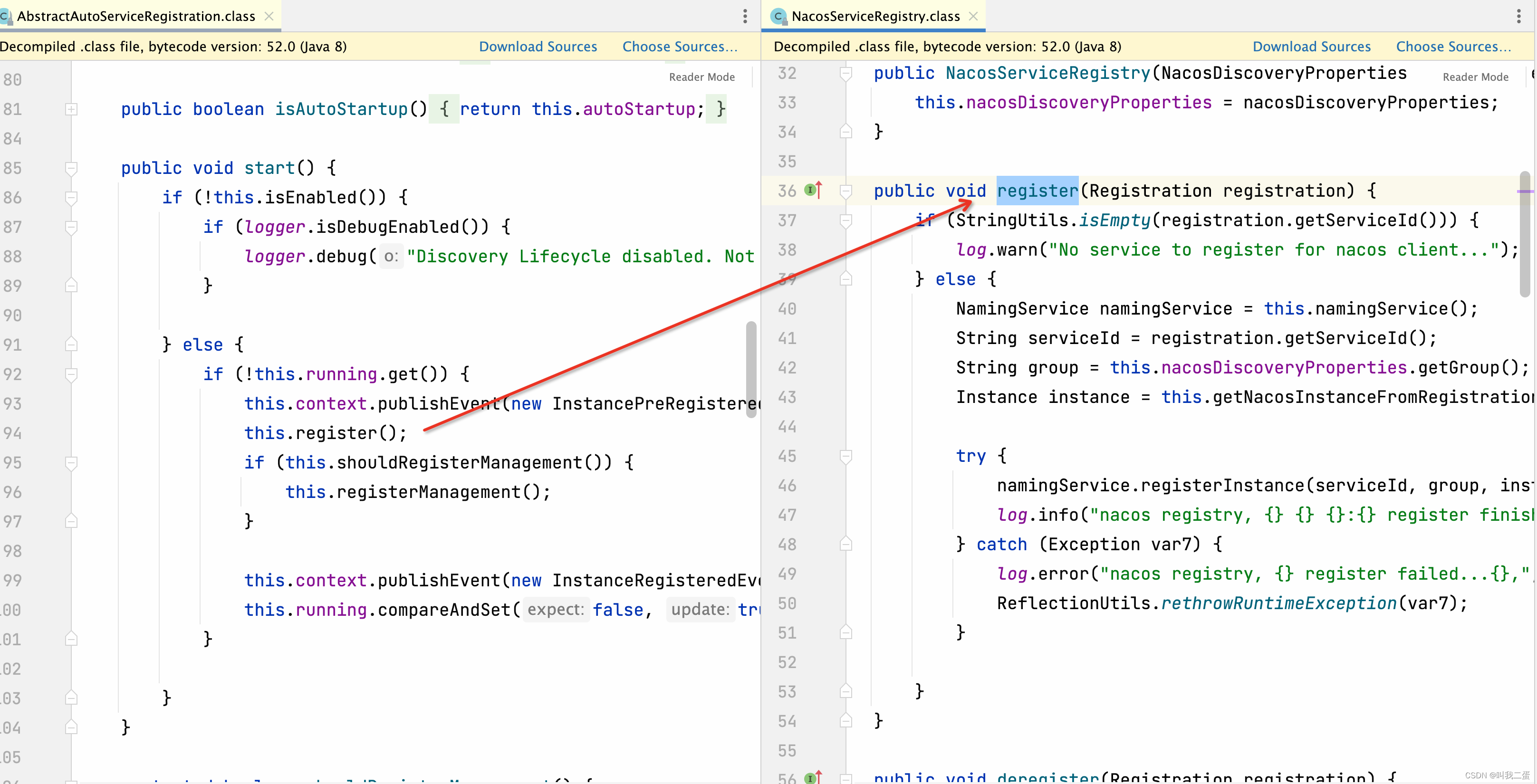Click fold end marker at line 51
The height and width of the screenshot is (784, 1537).
point(845,632)
